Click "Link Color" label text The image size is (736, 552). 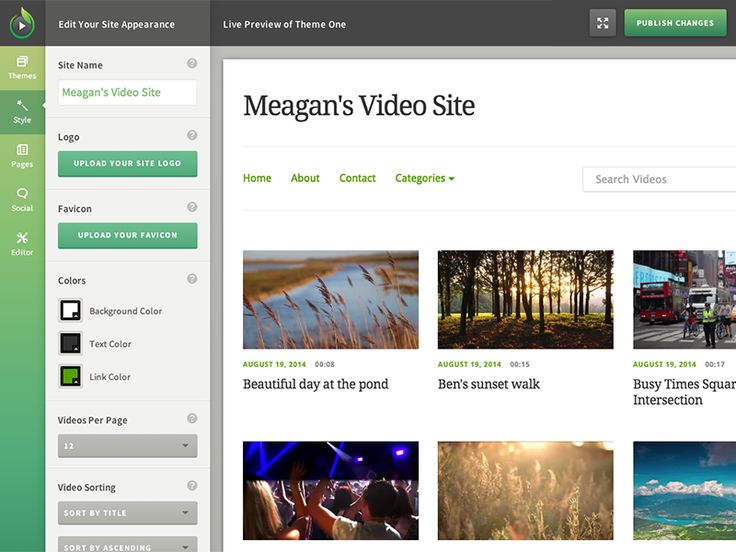tap(110, 377)
